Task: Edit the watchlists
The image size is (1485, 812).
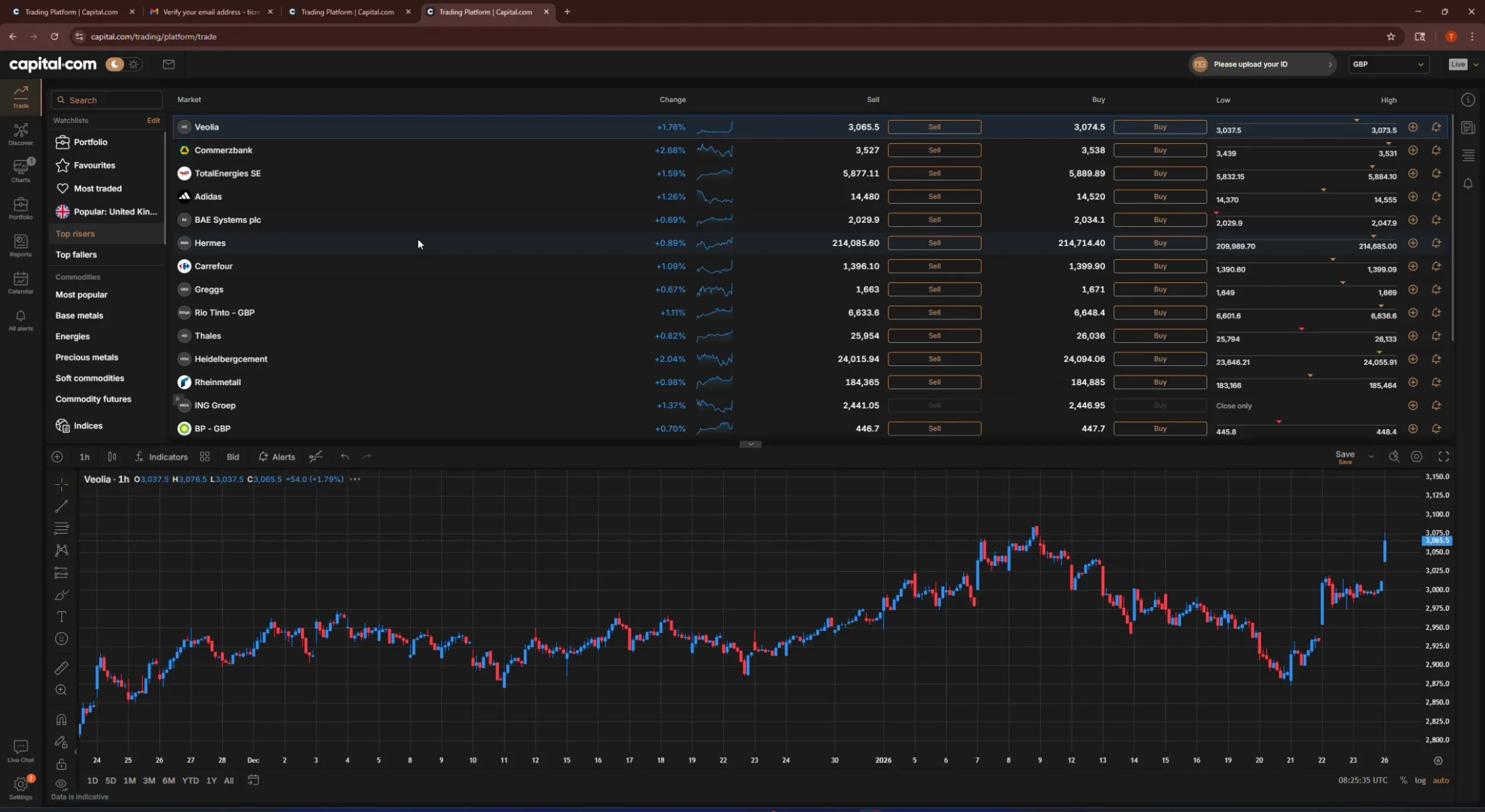Action: pos(153,121)
